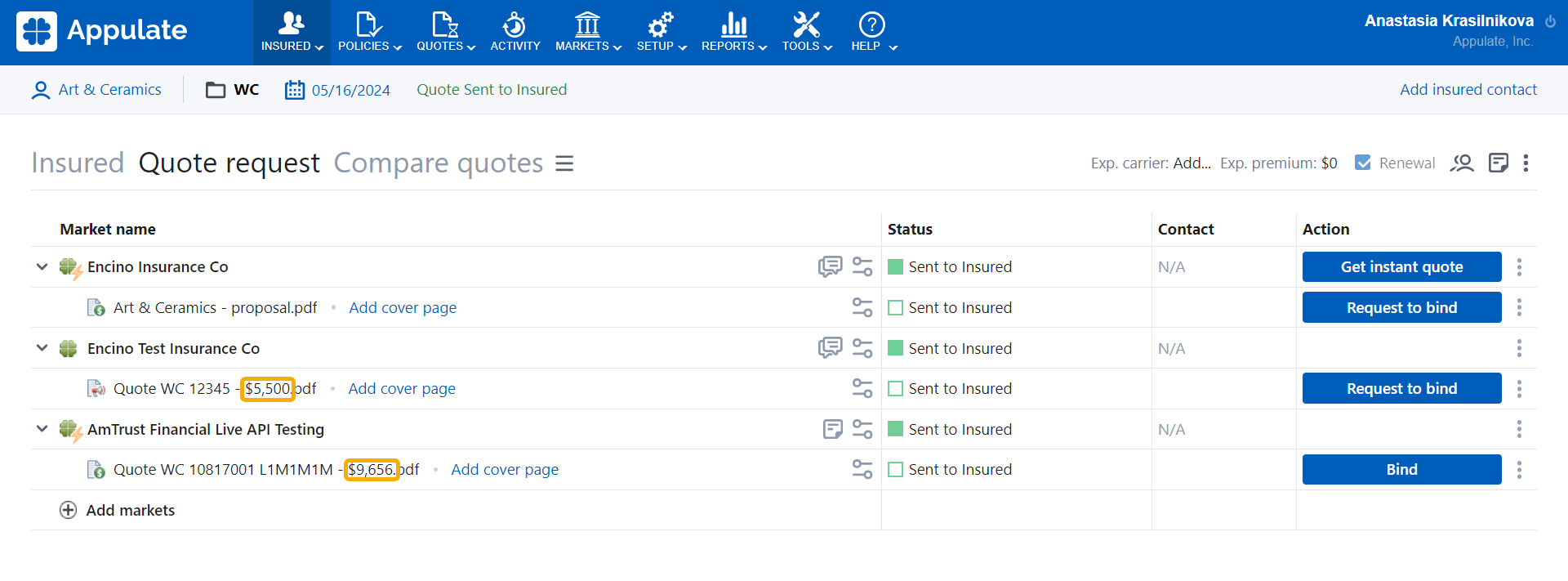Click the WC folder icon

[216, 90]
